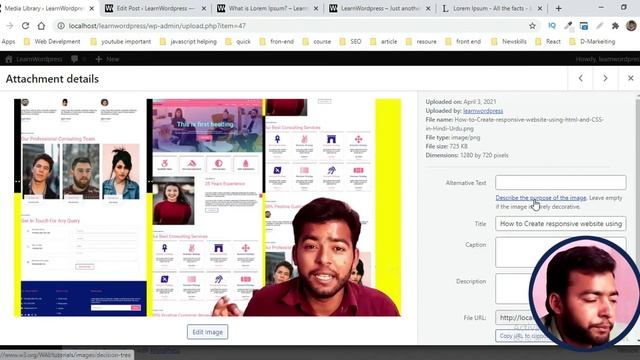Close the Media Library tab

coord(91,8)
